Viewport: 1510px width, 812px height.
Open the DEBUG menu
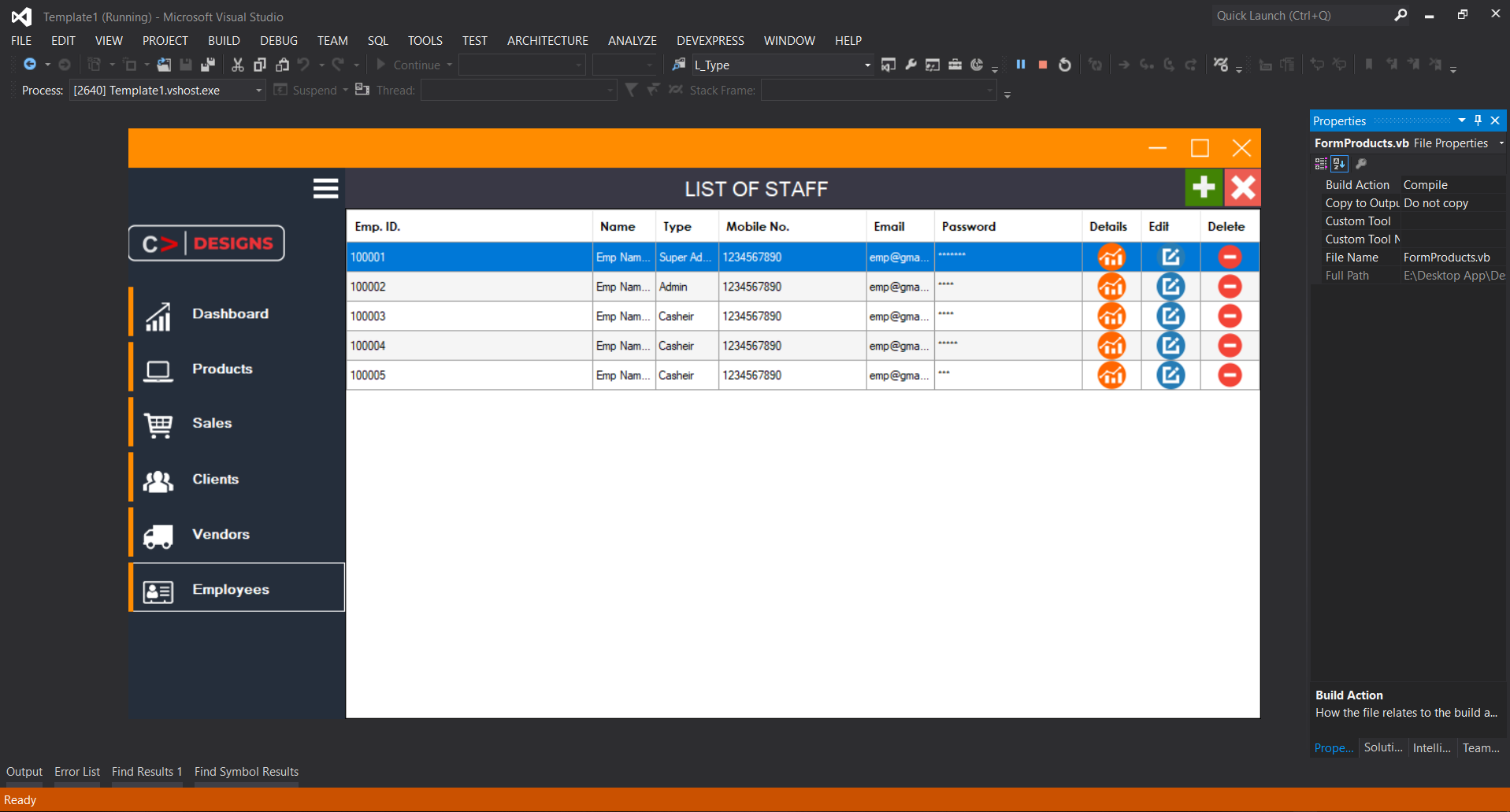(x=279, y=41)
